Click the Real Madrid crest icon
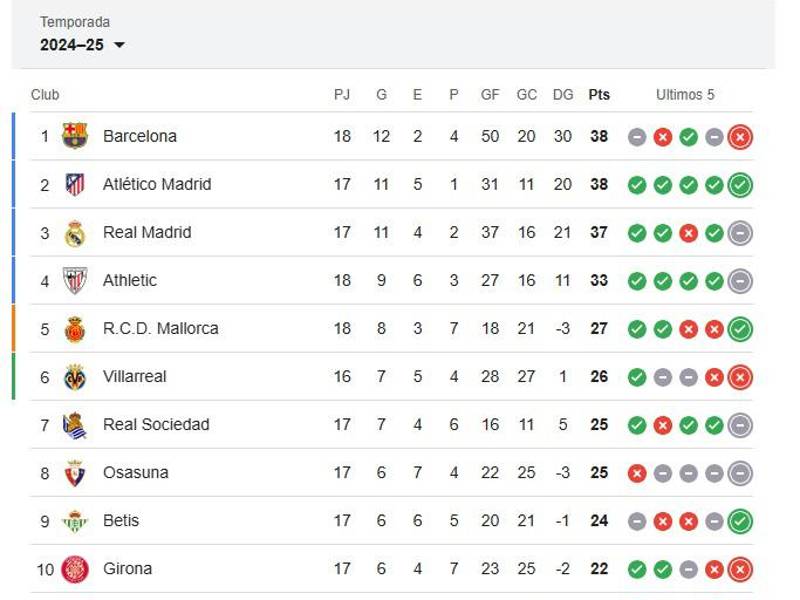 coord(76,232)
